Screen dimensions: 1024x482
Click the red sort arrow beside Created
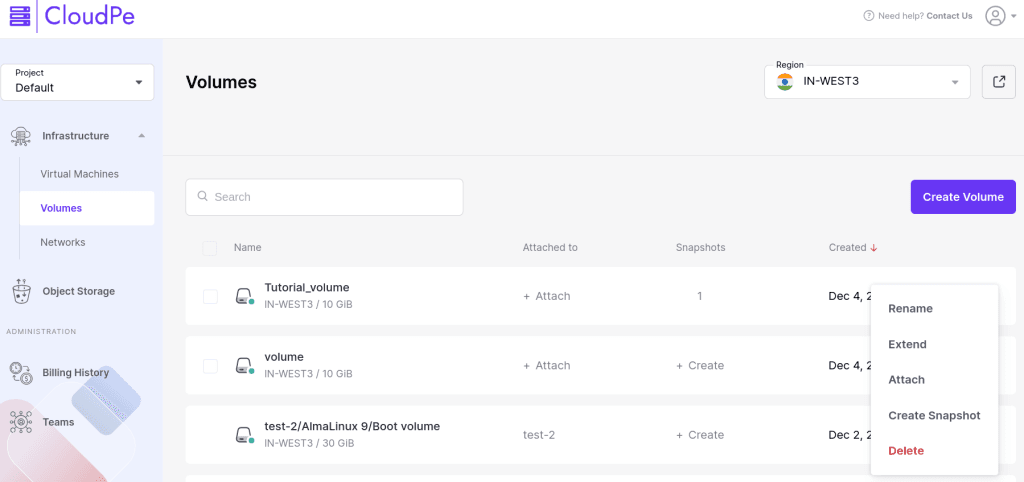point(873,248)
